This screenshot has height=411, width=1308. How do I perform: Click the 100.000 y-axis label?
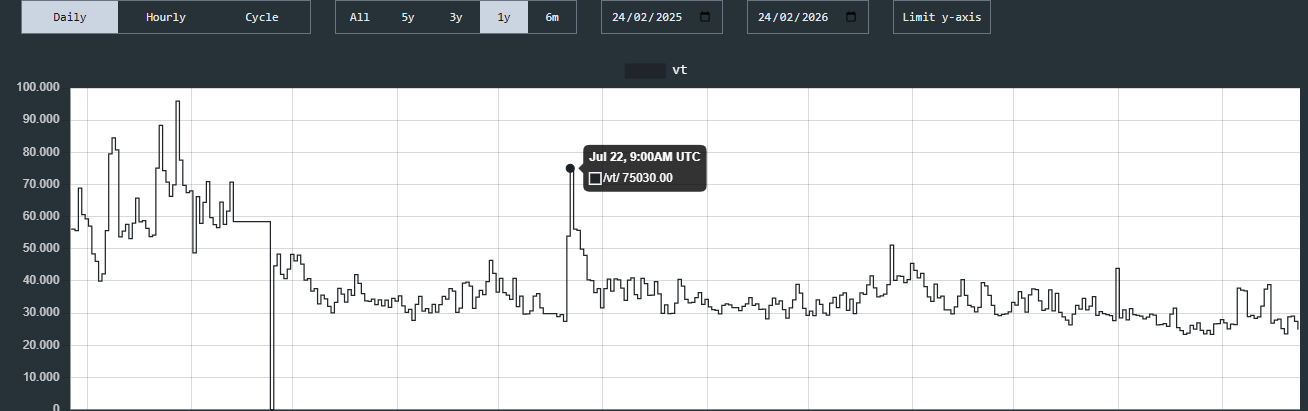38,87
